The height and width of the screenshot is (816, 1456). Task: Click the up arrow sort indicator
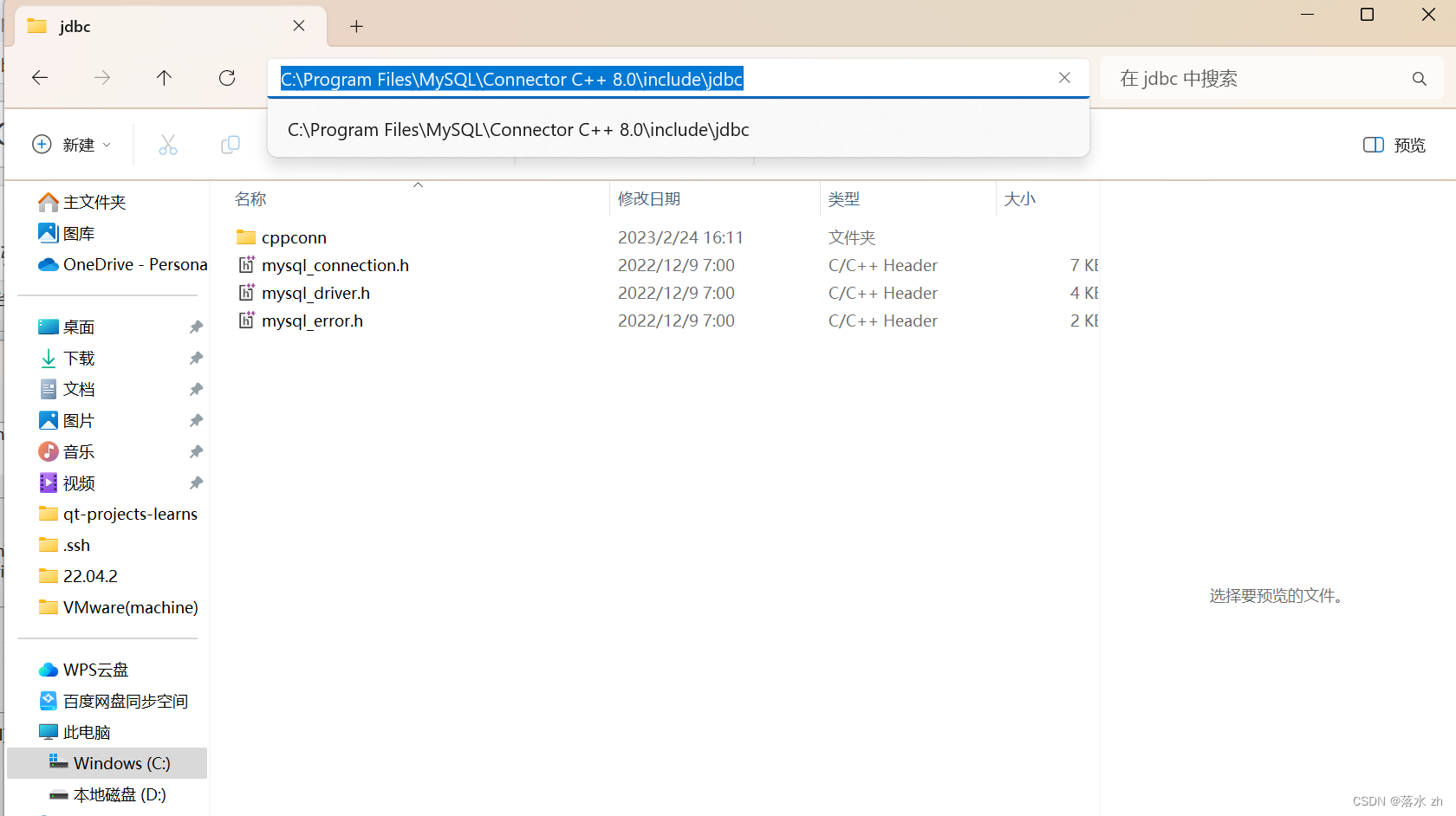[418, 185]
